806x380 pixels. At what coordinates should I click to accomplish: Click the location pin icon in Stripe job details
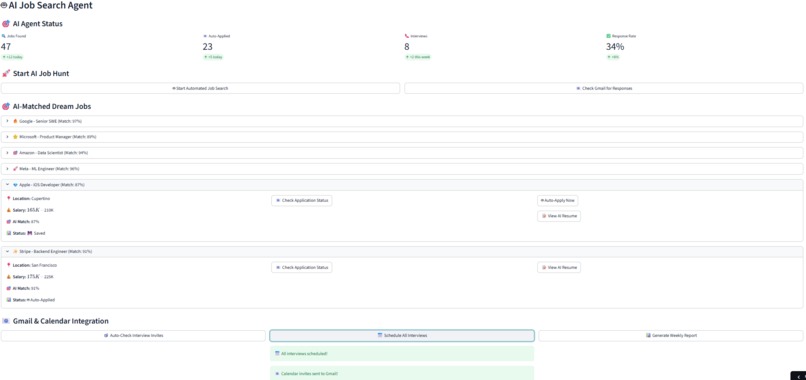click(8, 265)
